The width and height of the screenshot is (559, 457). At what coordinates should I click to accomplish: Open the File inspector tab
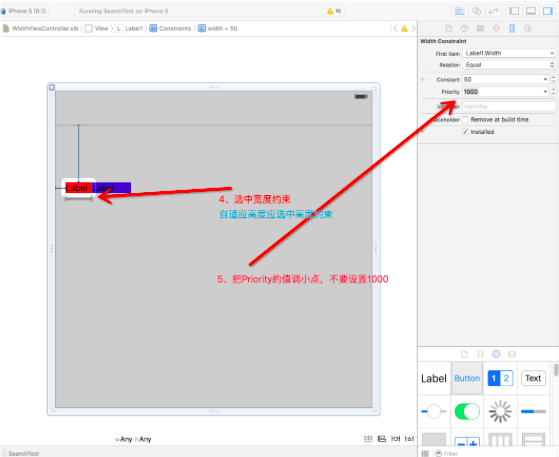(448, 29)
